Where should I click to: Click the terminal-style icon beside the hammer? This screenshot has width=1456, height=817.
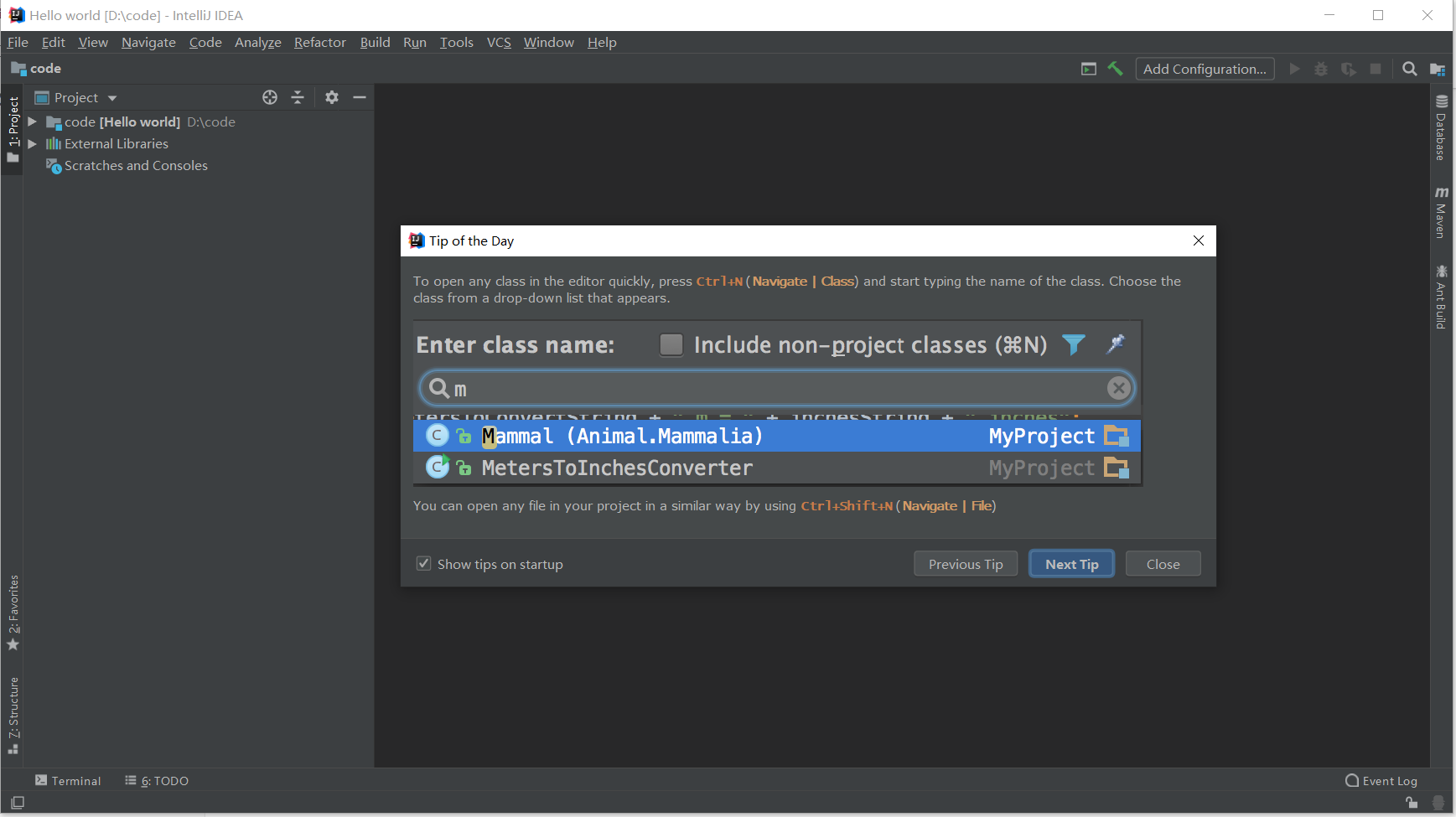[1089, 69]
